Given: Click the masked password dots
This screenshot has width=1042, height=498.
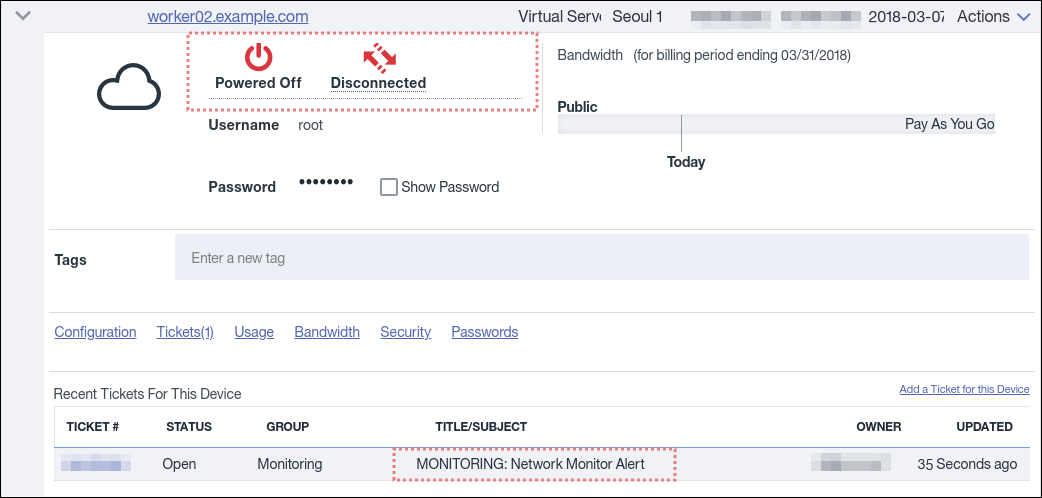Looking at the screenshot, I should [x=326, y=183].
